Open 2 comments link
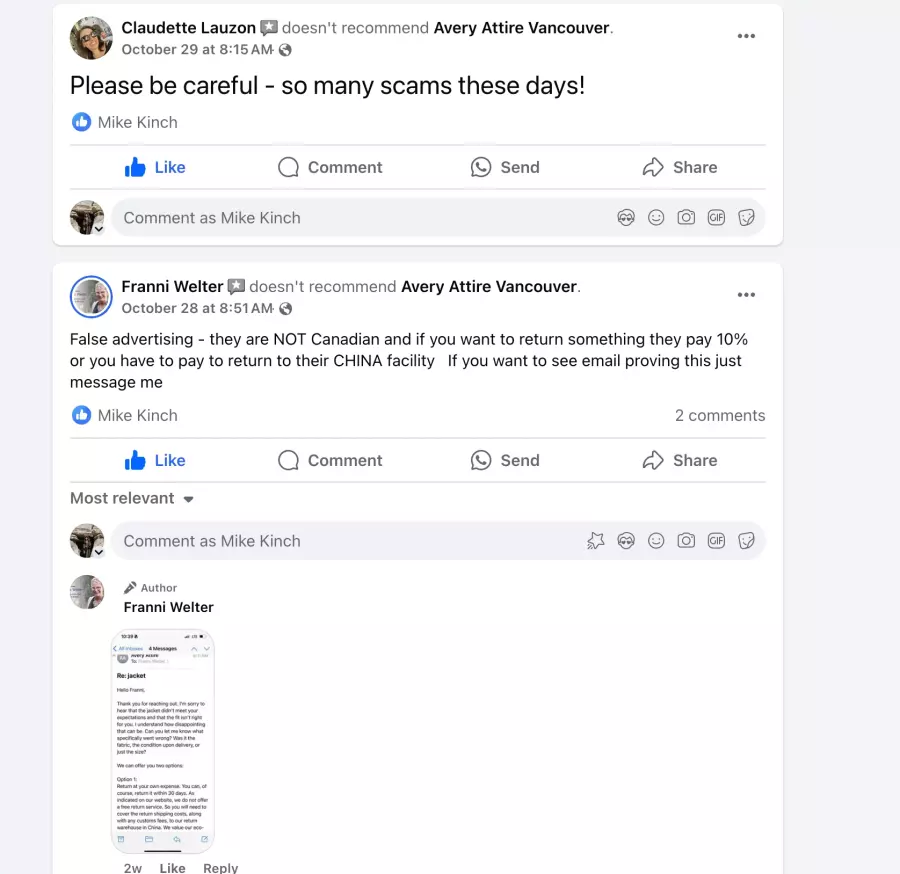Image resolution: width=900 pixels, height=874 pixels. tap(720, 415)
